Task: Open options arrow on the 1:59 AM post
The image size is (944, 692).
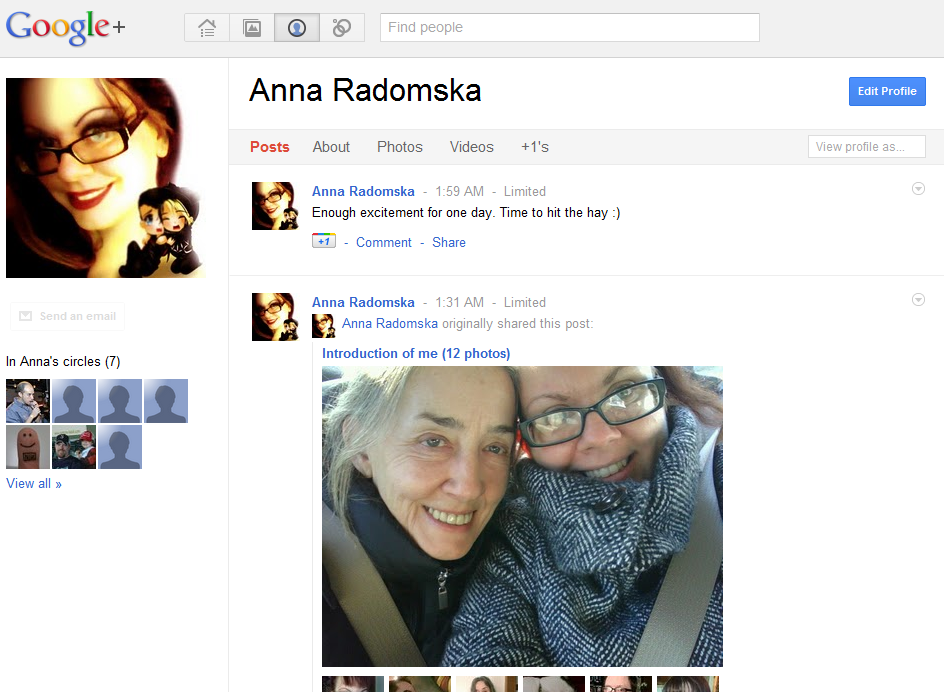Action: point(918,189)
